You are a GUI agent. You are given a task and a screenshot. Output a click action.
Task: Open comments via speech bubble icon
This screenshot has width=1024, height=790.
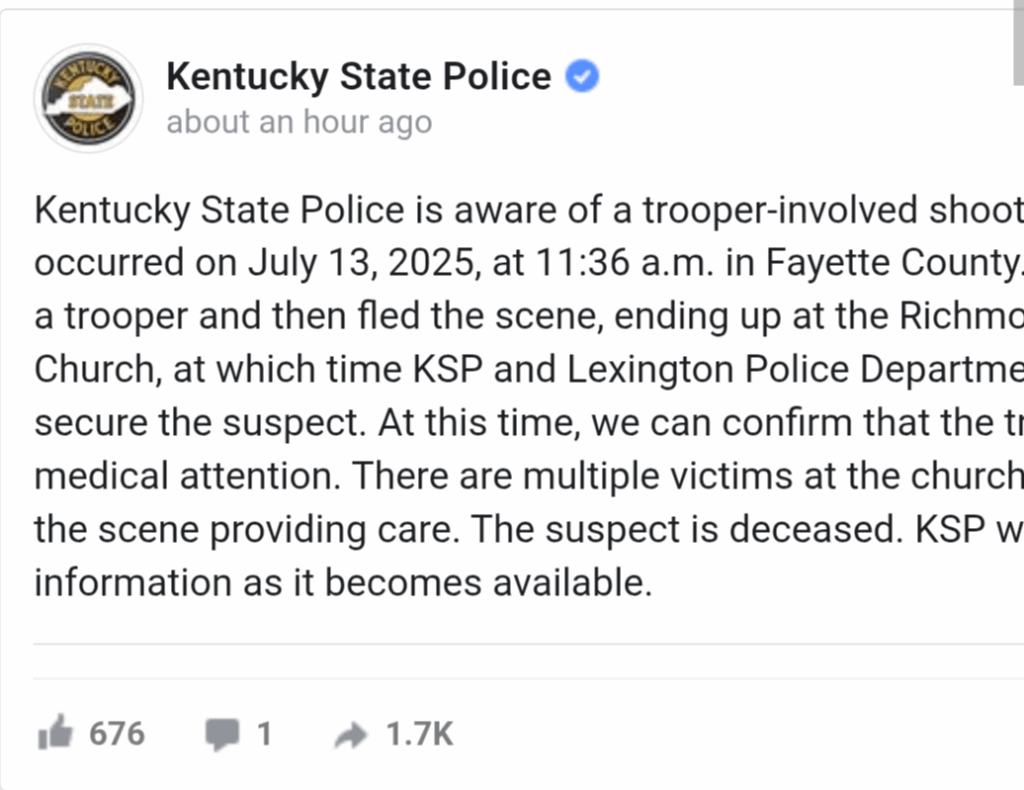click(x=222, y=735)
